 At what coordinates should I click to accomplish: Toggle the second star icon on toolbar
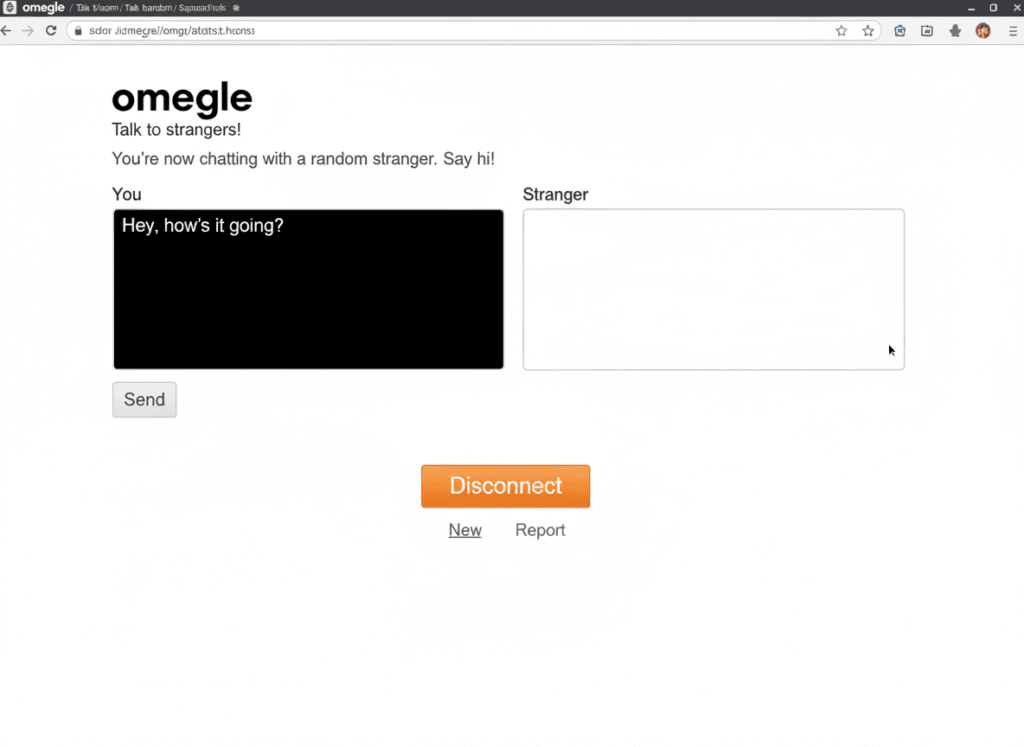868,30
